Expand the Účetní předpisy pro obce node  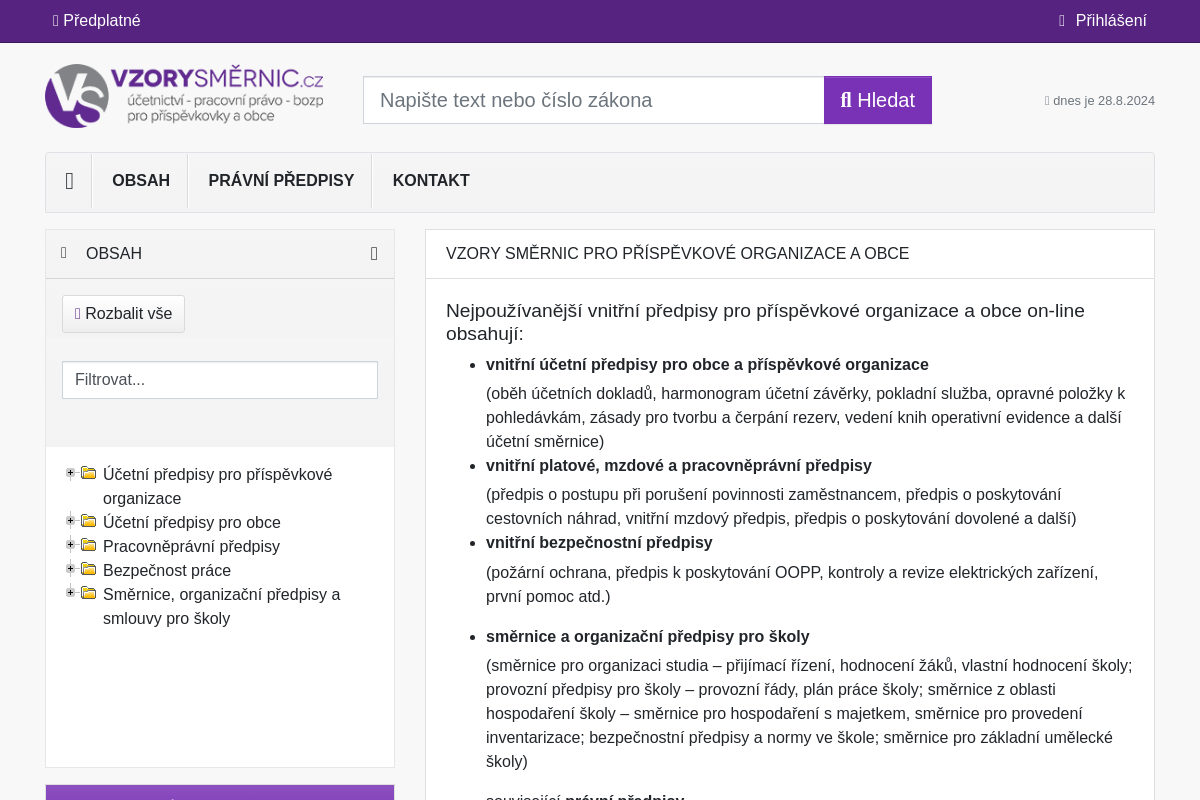(70, 521)
